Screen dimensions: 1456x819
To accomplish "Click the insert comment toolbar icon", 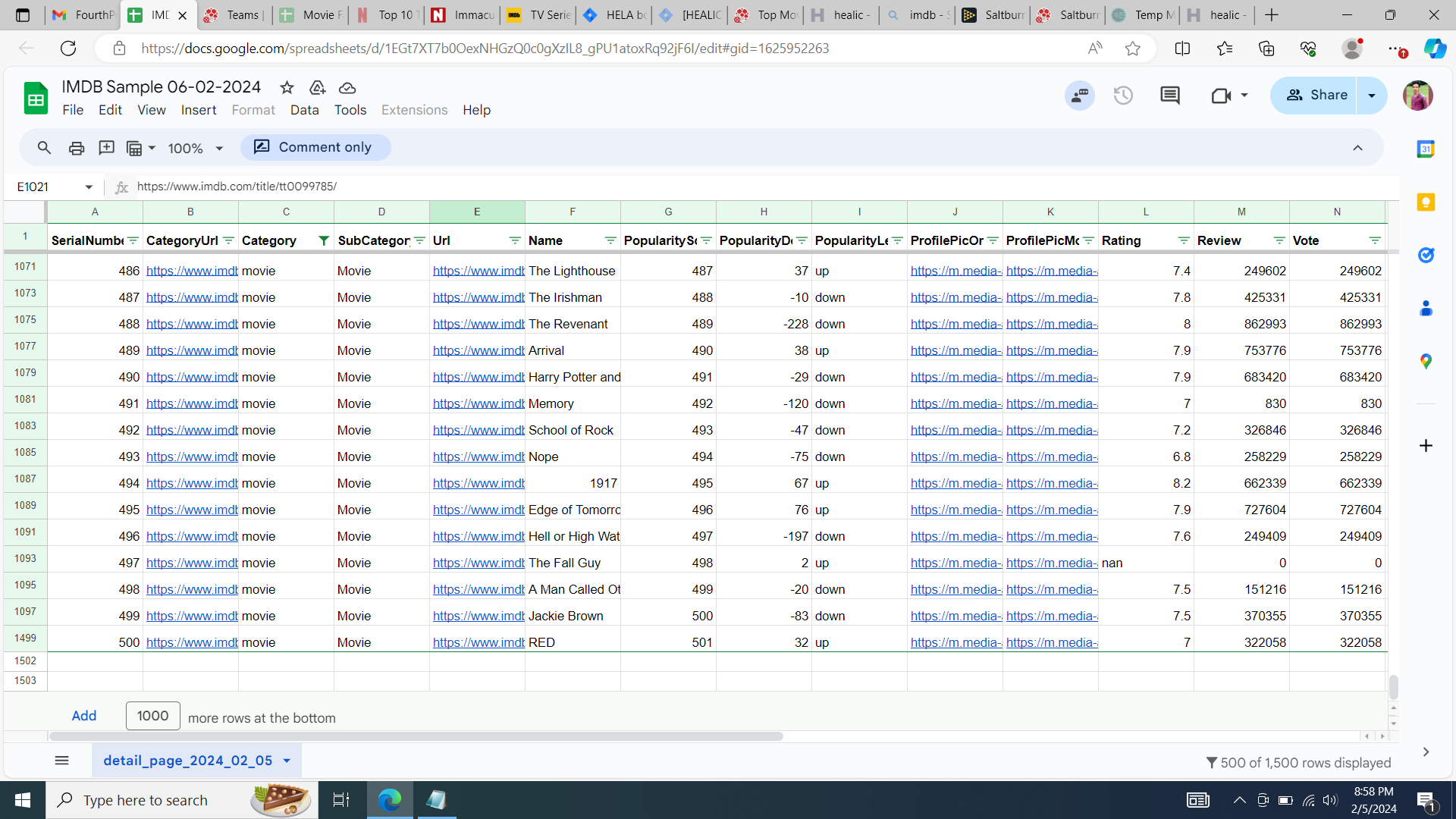I will 106,148.
